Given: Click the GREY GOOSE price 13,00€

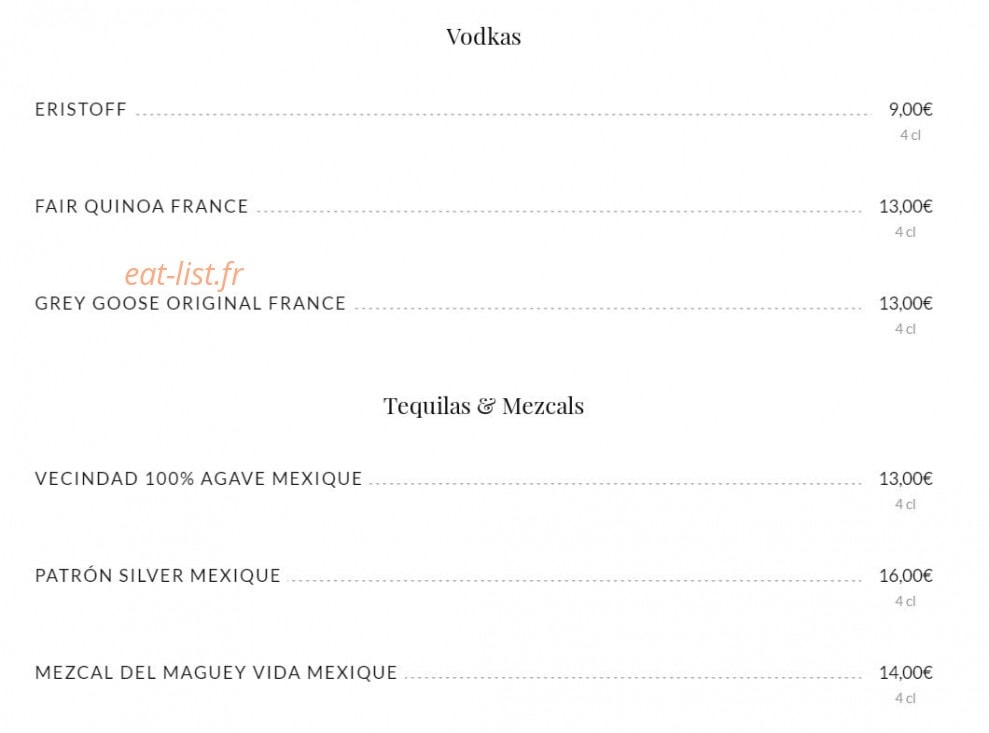Looking at the screenshot, I should click(x=906, y=303).
